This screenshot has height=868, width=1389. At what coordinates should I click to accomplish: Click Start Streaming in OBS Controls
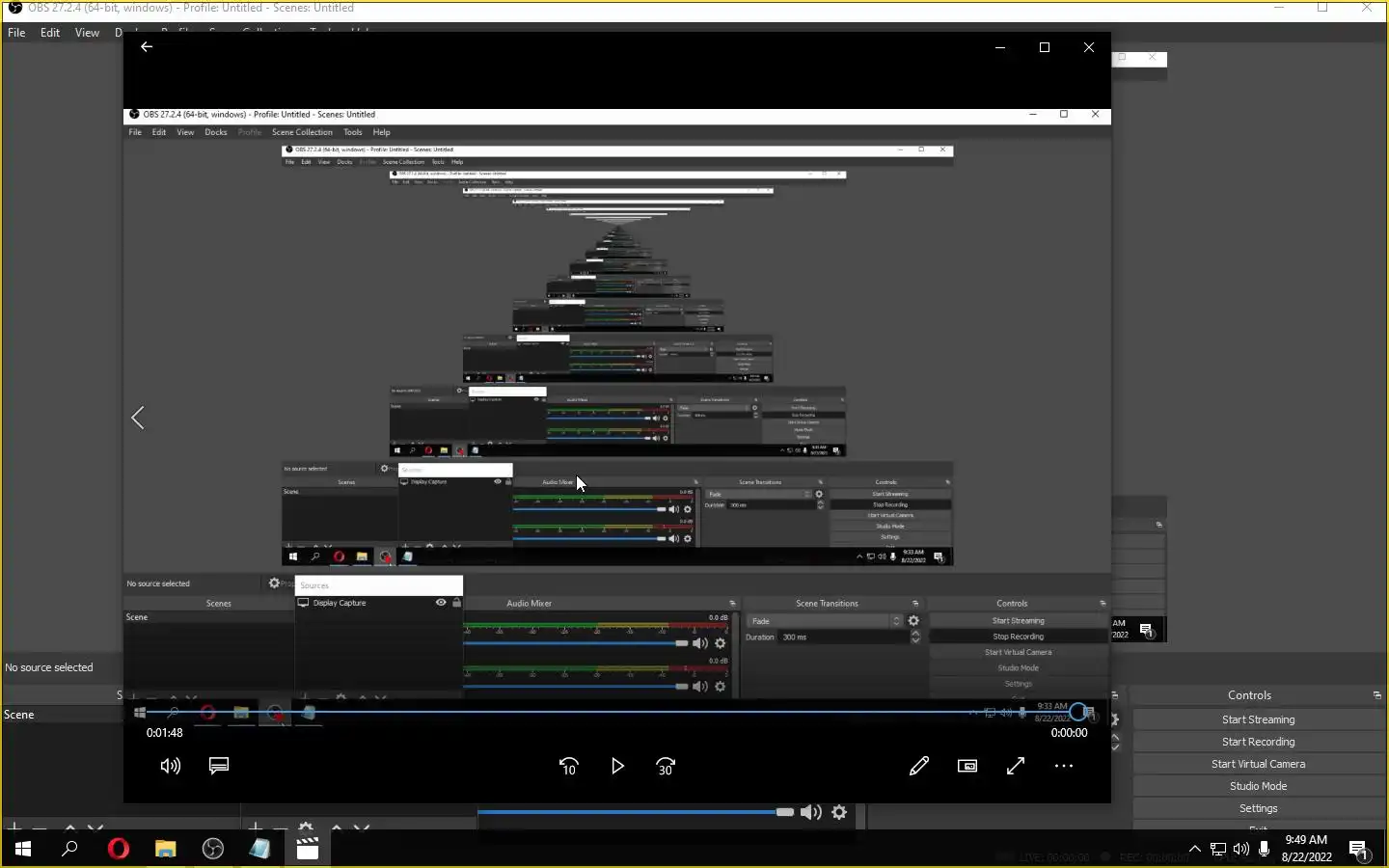1258,719
